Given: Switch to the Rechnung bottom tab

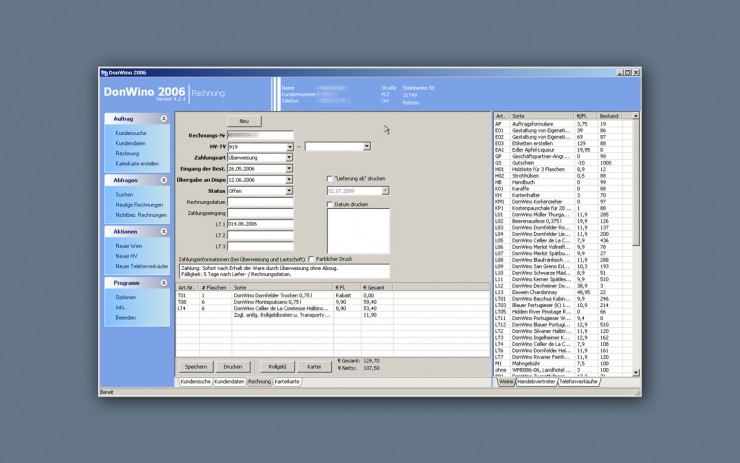Looking at the screenshot, I should tap(260, 382).
